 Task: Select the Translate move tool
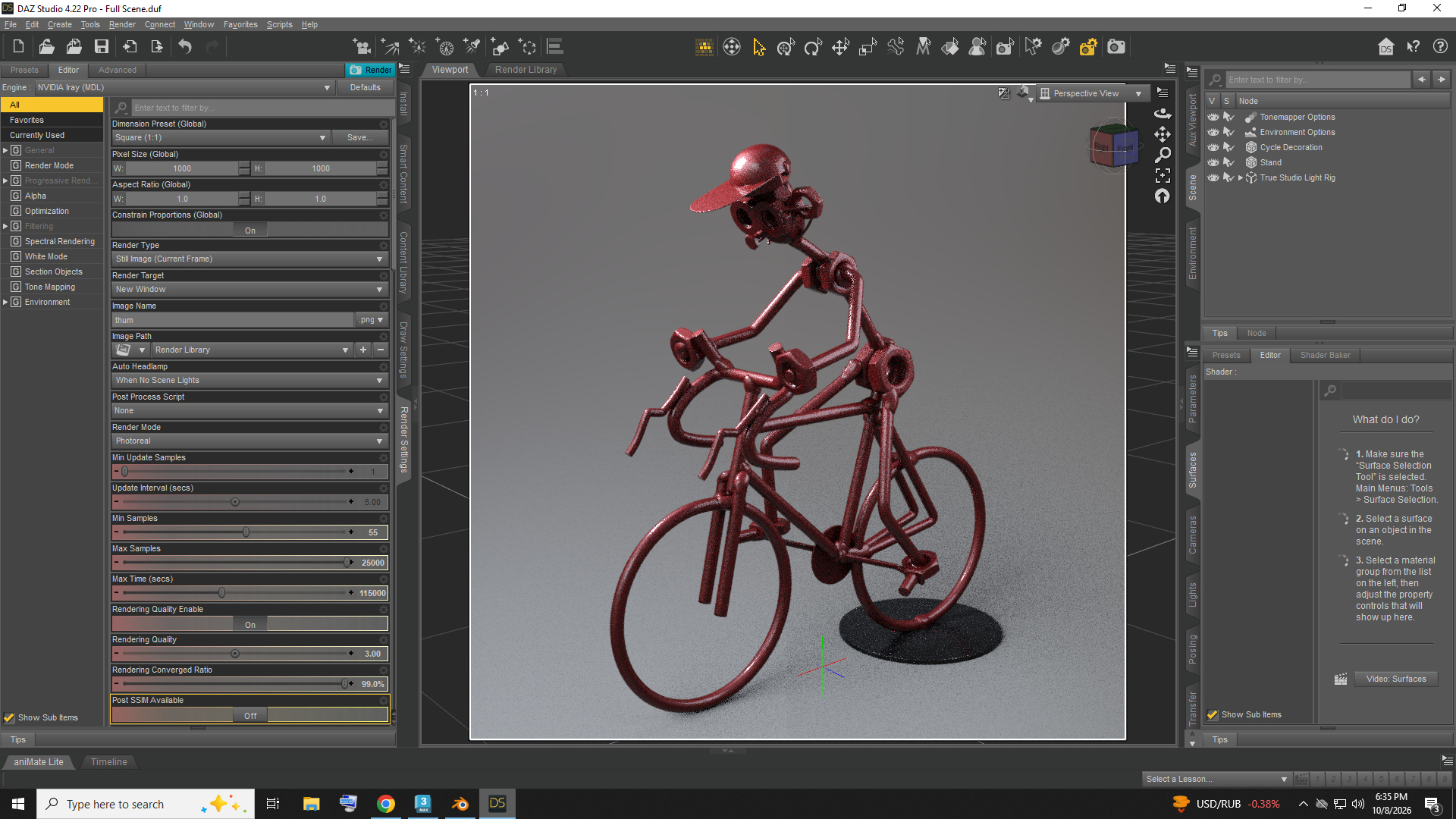click(x=840, y=47)
